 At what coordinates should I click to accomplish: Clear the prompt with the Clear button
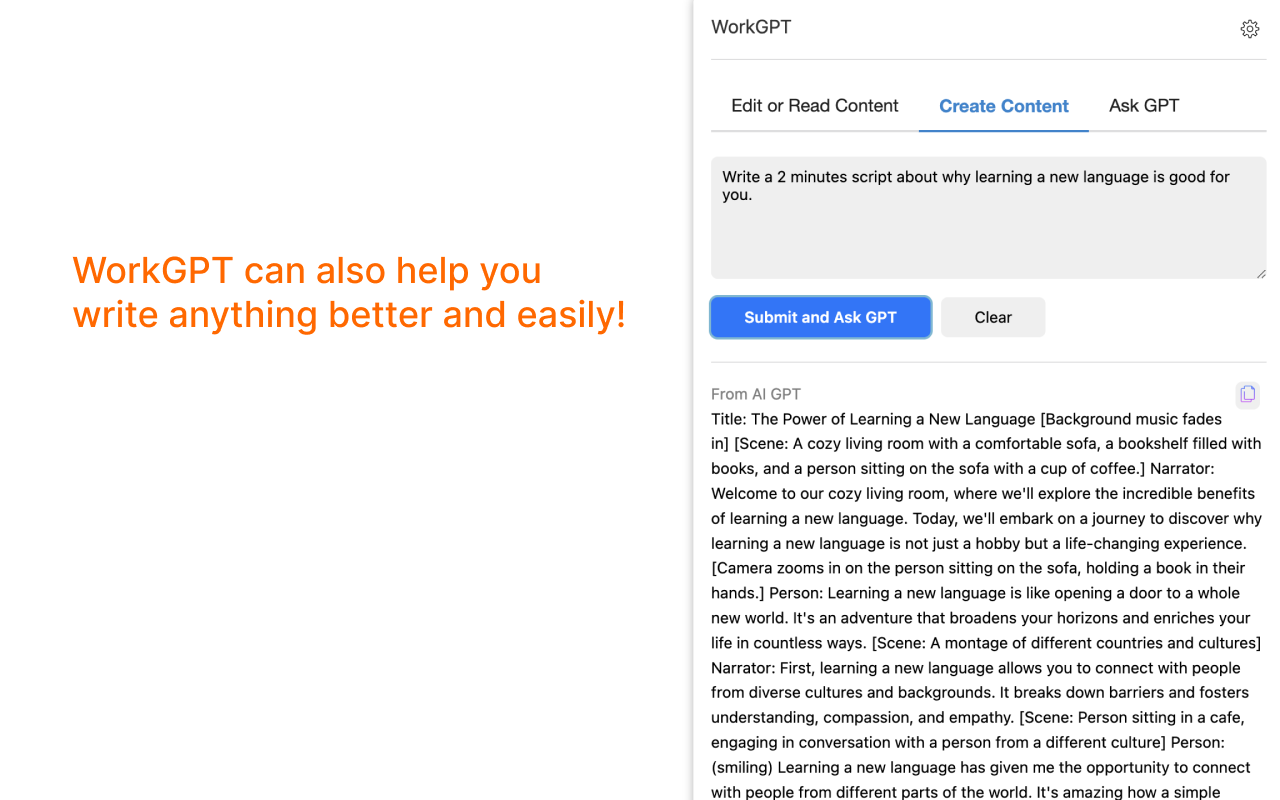click(x=992, y=317)
